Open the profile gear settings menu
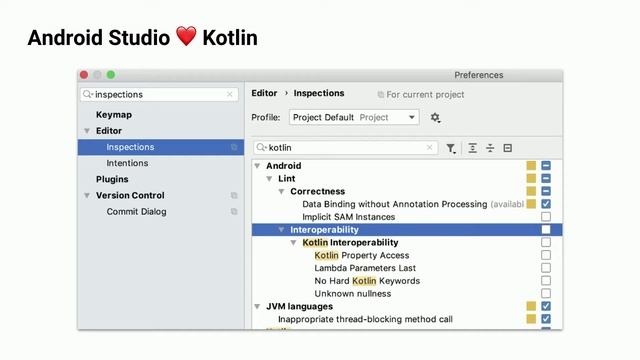 (435, 118)
